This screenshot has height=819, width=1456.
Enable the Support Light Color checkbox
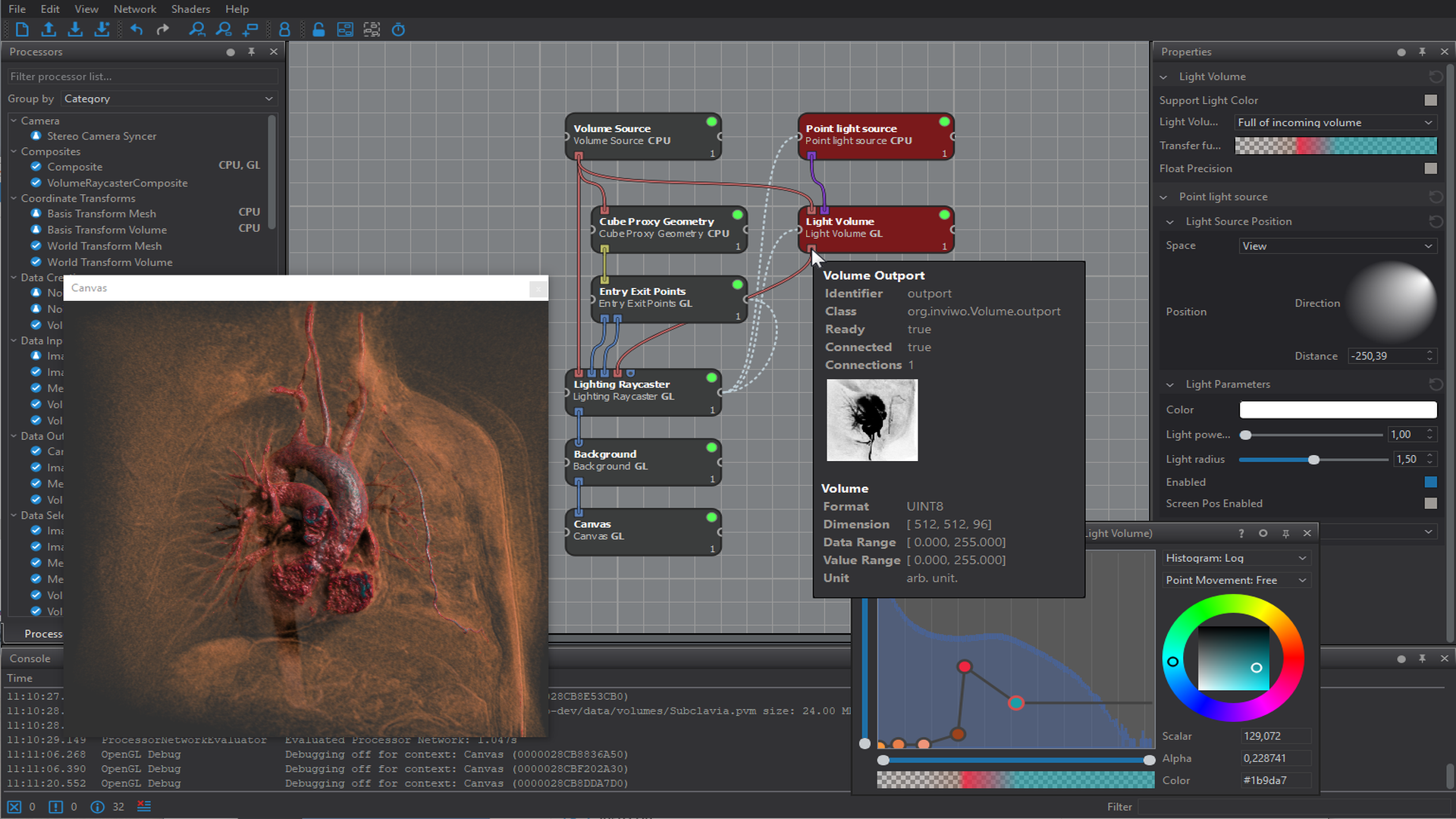pos(1430,100)
